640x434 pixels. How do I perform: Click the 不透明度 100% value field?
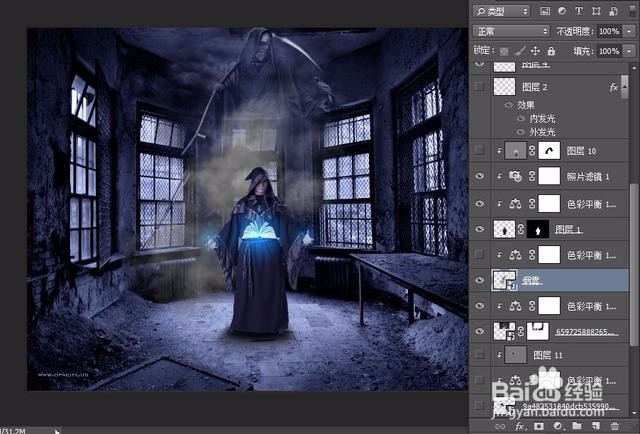[609, 31]
